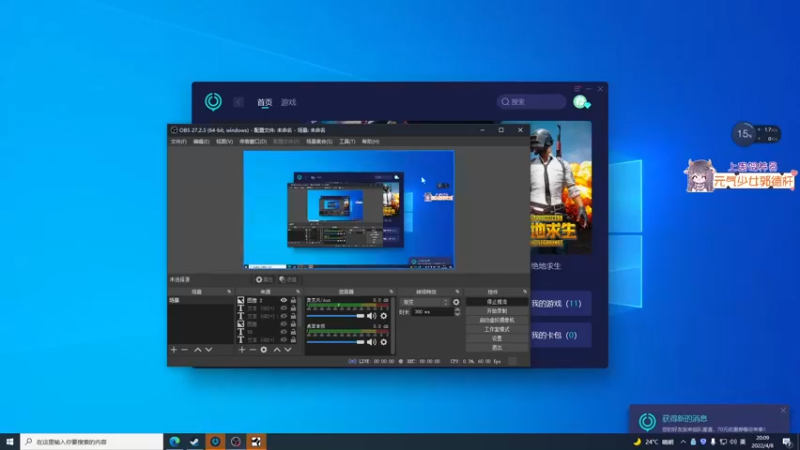Move the selected source up in the list

pos(277,350)
